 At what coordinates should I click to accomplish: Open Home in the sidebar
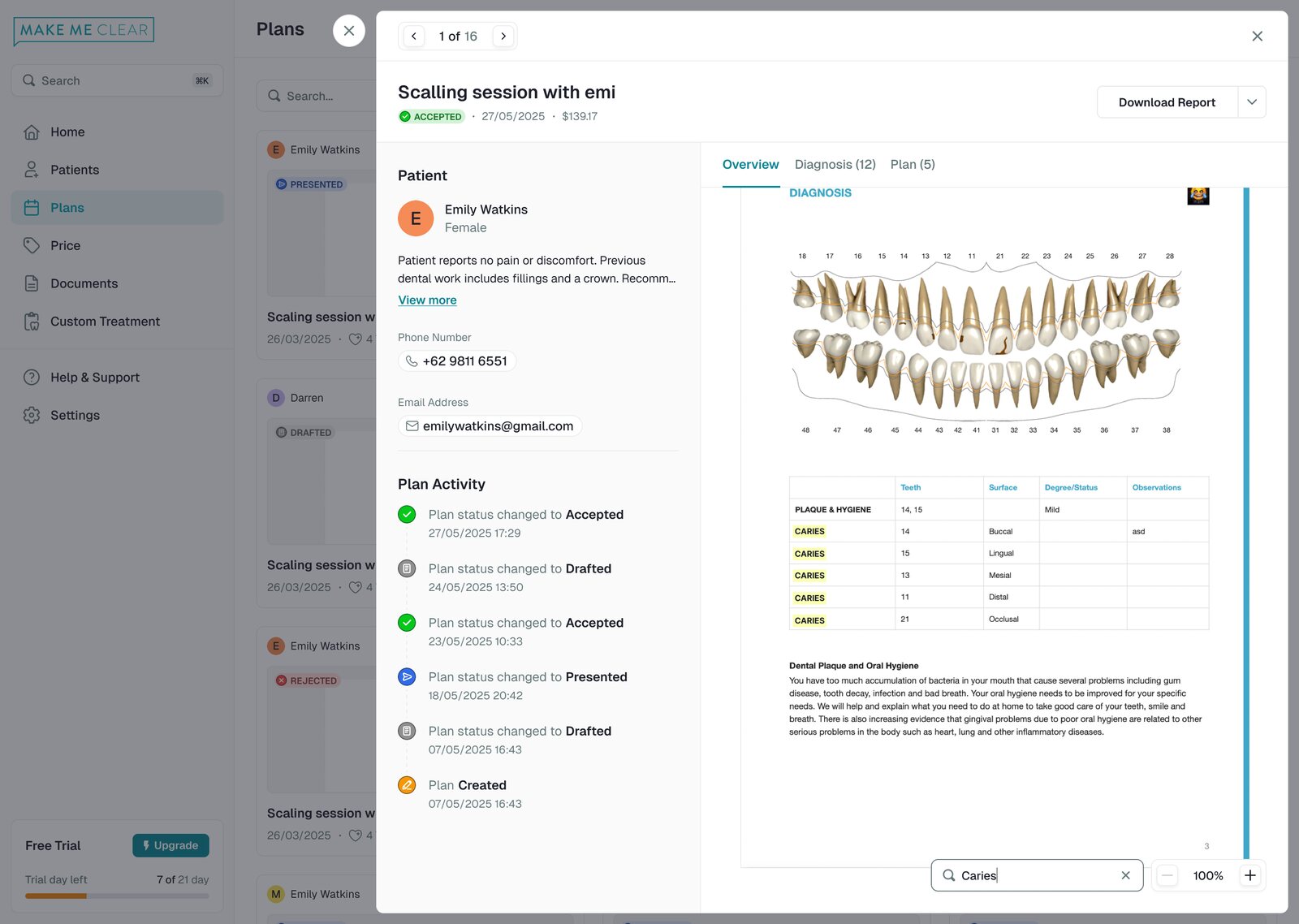point(117,132)
